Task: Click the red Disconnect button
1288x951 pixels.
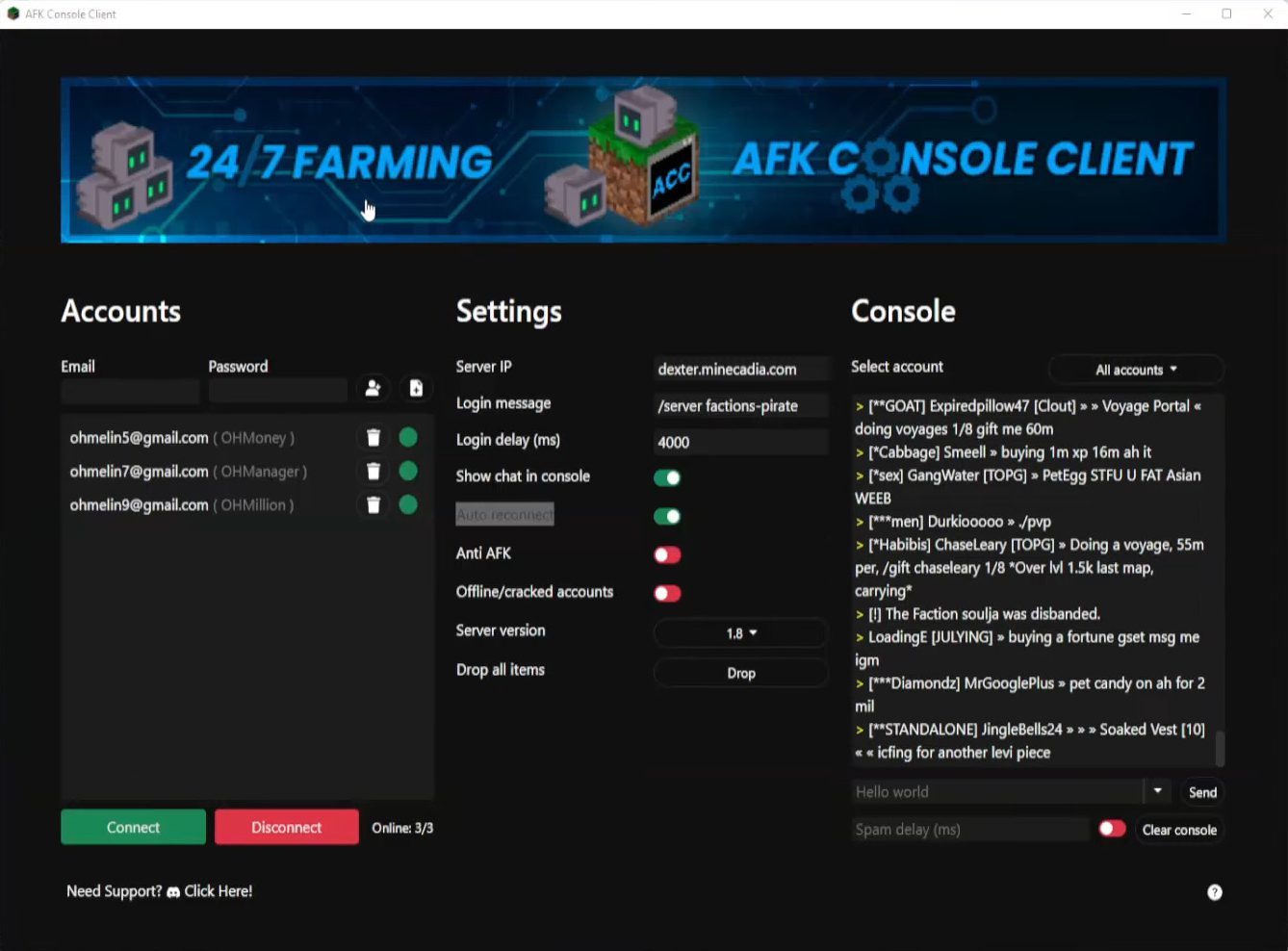Action: 287,827
